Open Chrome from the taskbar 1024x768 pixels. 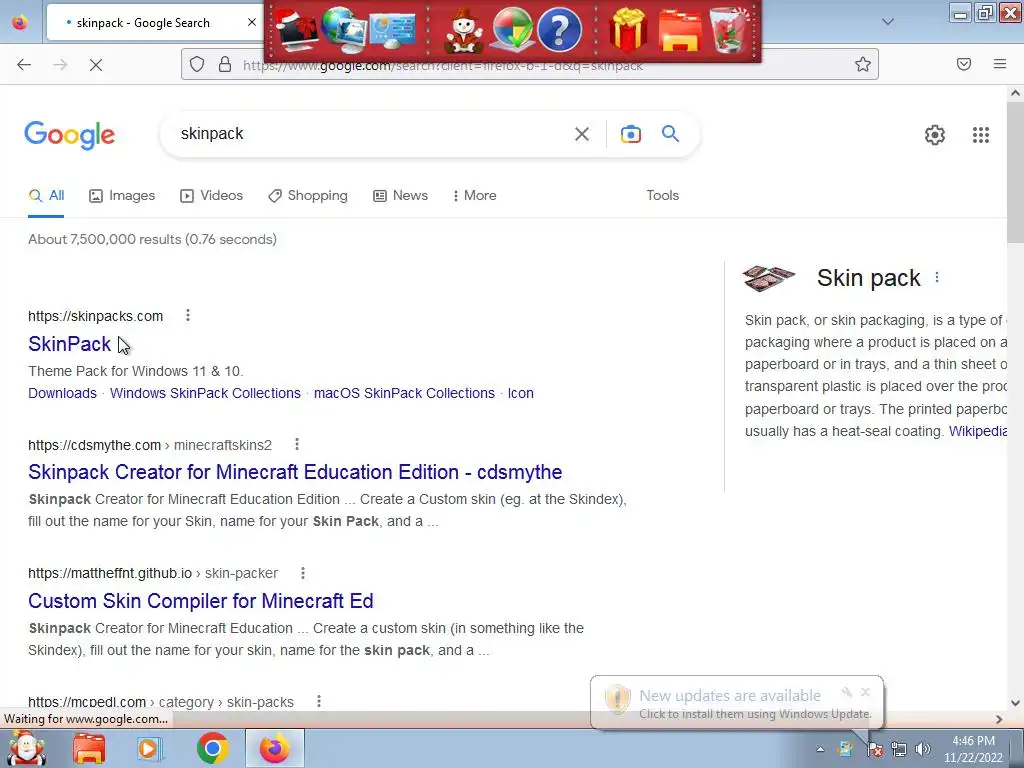tap(212, 748)
